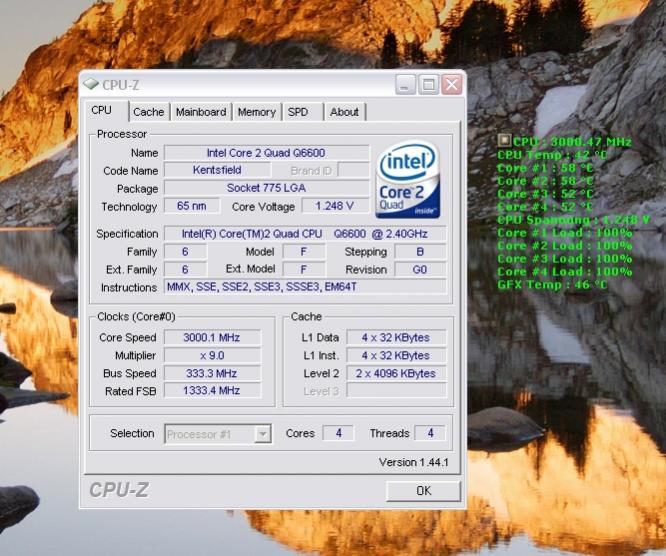Click the Code Name value Kentsfield

[217, 170]
